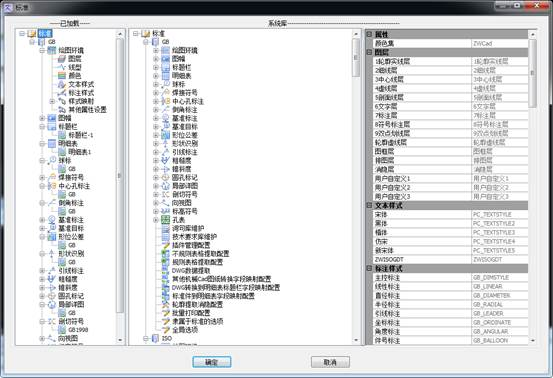Click properties panel scroll down arrow
The width and height of the screenshot is (553, 378).
coord(533,340)
